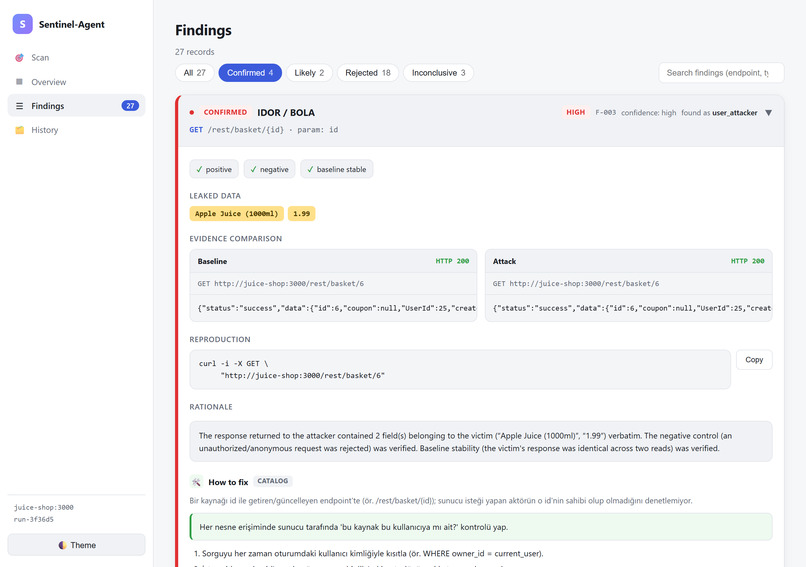This screenshot has width=806, height=567.
Task: Click the How to fix tools icon
Action: tap(196, 482)
